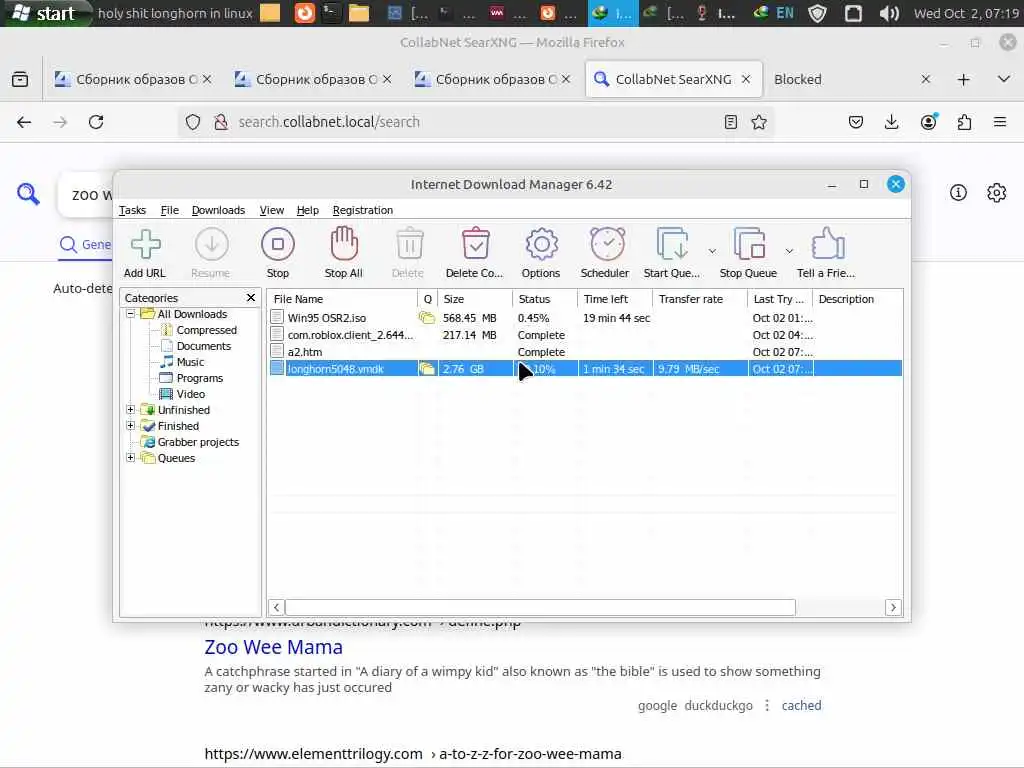This screenshot has width=1024, height=768.
Task: Open cached link for Zoo Wee Mama
Action: pos(801,705)
